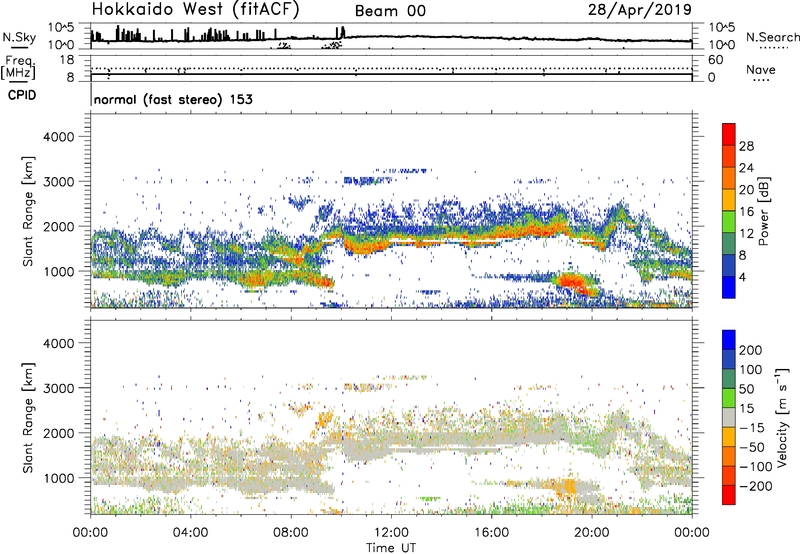Click the '4000' tick in power panel
This screenshot has height=554, width=800.
(x=58, y=137)
